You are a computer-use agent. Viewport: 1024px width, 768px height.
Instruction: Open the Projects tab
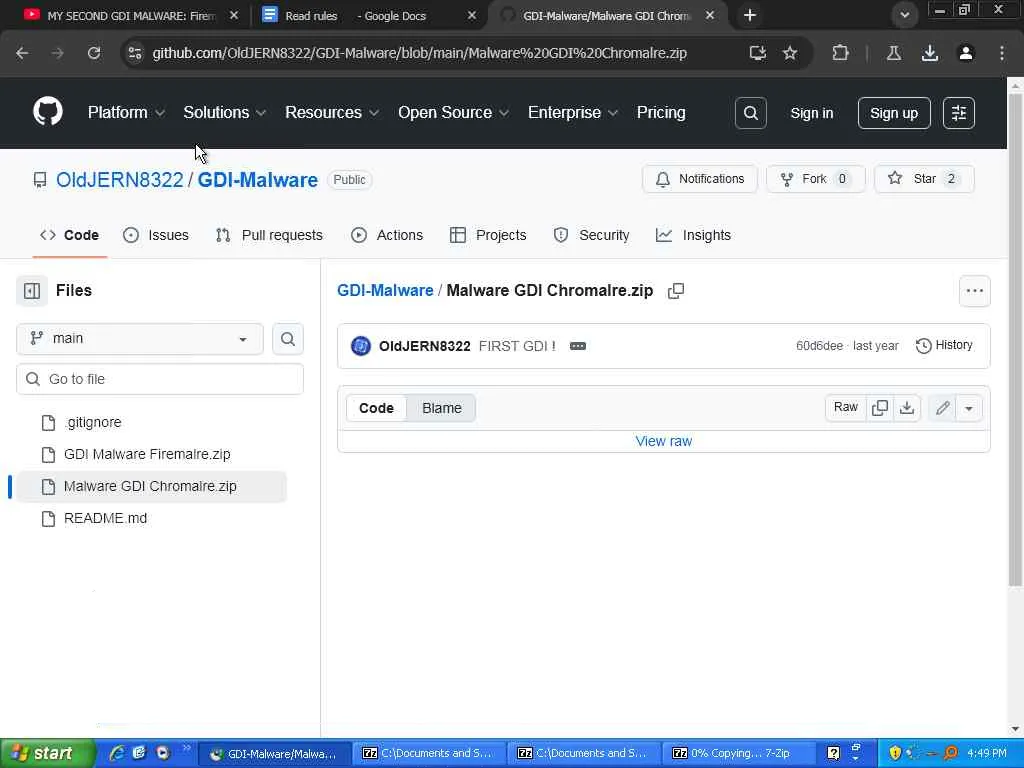488,235
